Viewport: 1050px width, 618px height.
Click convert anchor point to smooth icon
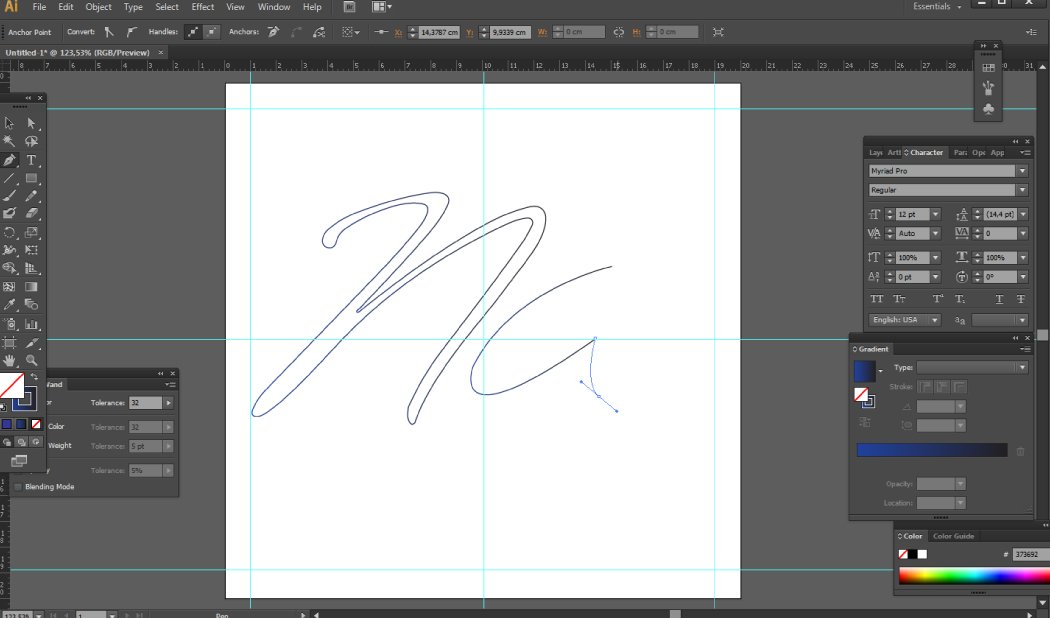click(131, 31)
